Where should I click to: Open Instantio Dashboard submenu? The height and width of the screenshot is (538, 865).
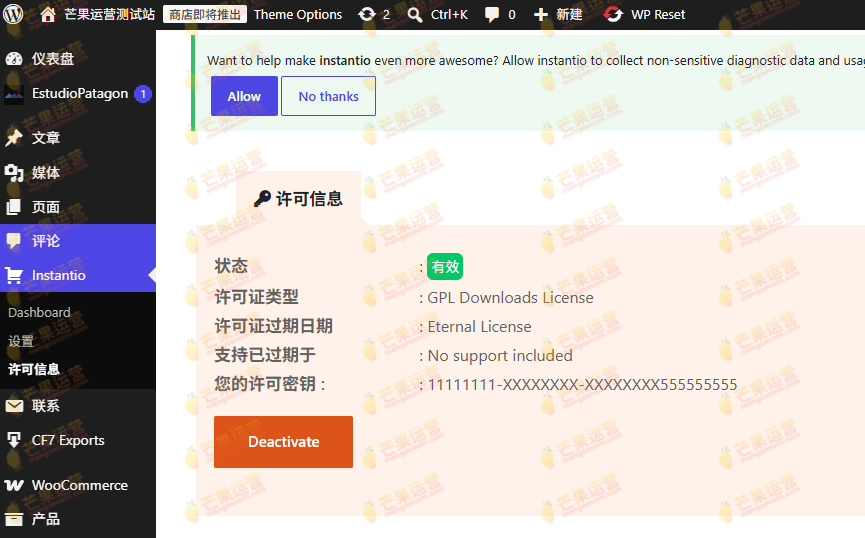(39, 312)
